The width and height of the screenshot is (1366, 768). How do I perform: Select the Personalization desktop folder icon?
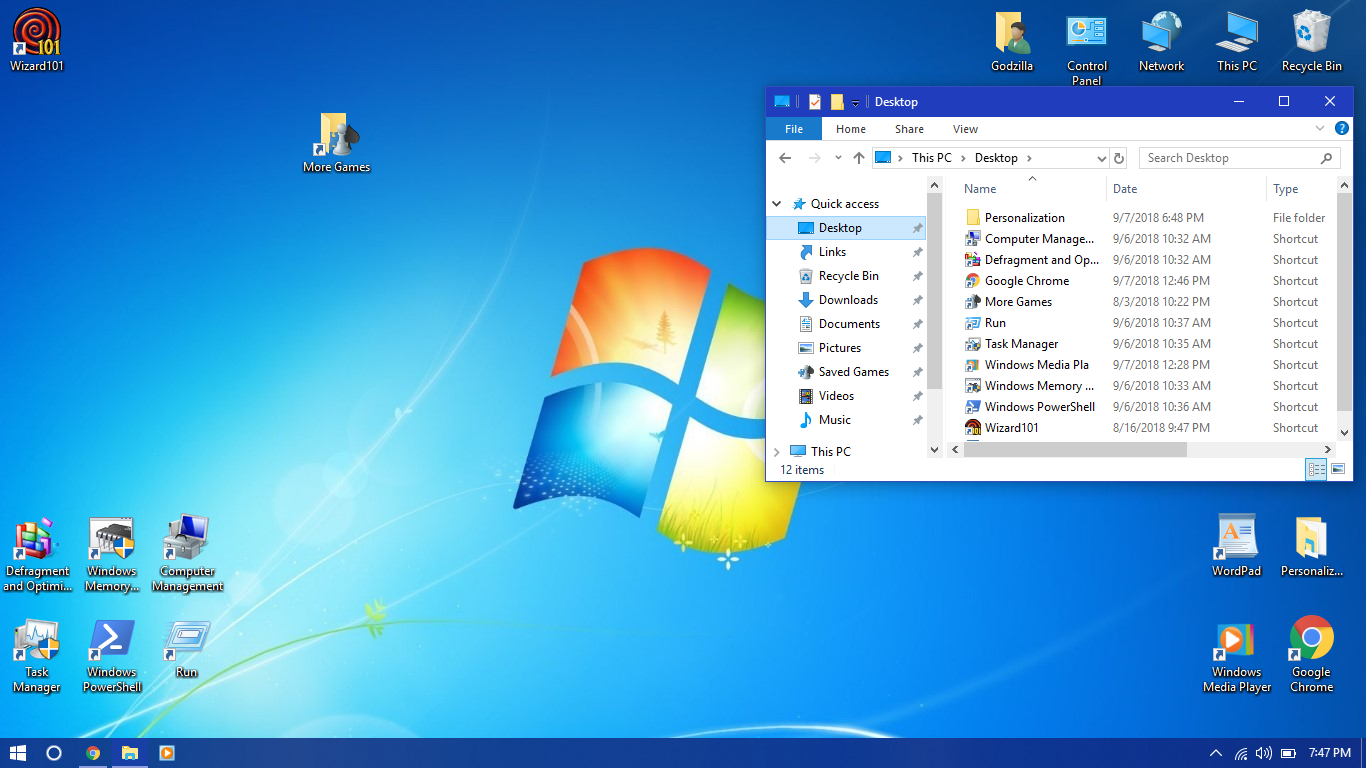pyautogui.click(x=1311, y=546)
